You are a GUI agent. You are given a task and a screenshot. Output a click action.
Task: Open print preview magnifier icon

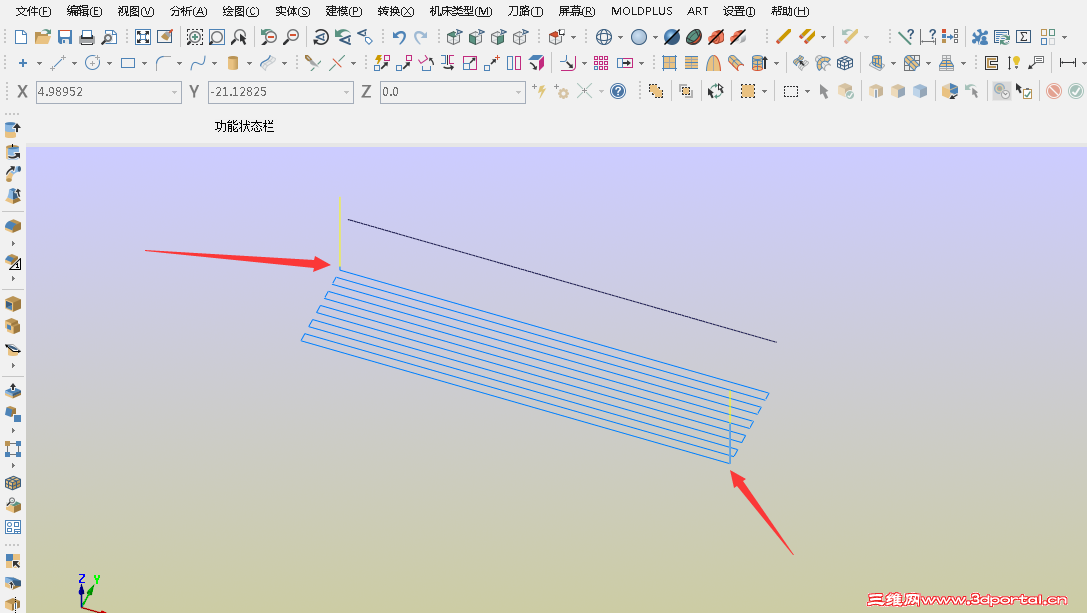pos(109,37)
